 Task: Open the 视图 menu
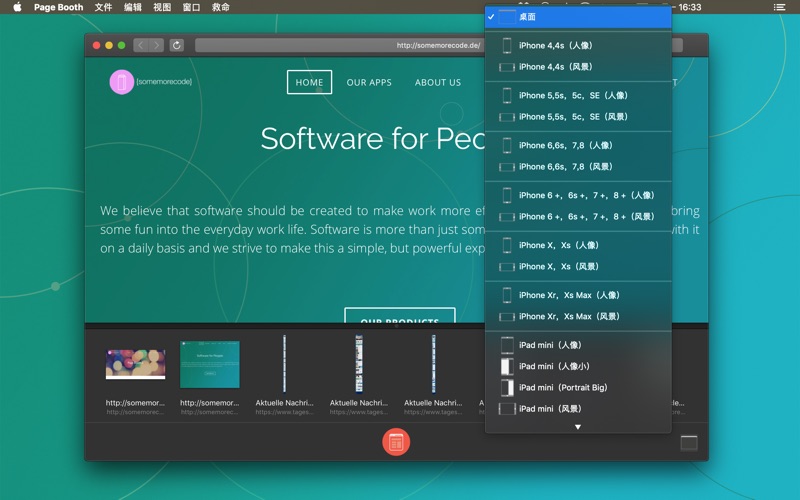tap(162, 7)
